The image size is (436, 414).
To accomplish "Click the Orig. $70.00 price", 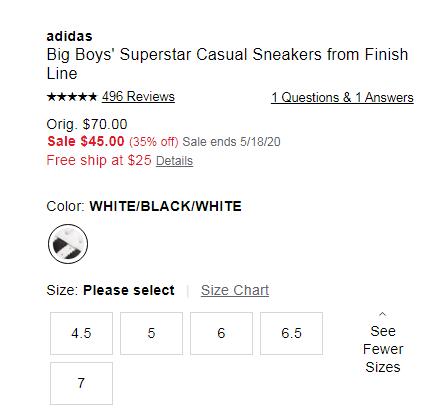I will [87, 124].
